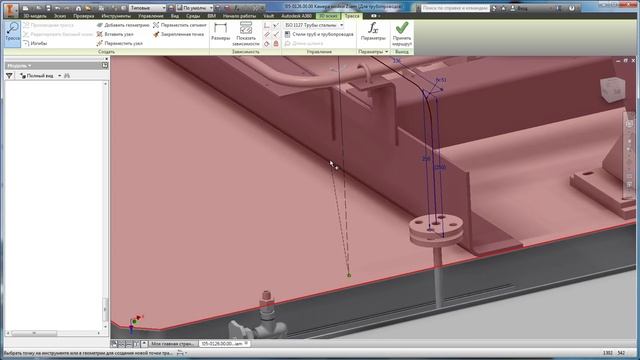Open the ISO 1127 Трубы стальные dropdown

[x=313, y=25]
